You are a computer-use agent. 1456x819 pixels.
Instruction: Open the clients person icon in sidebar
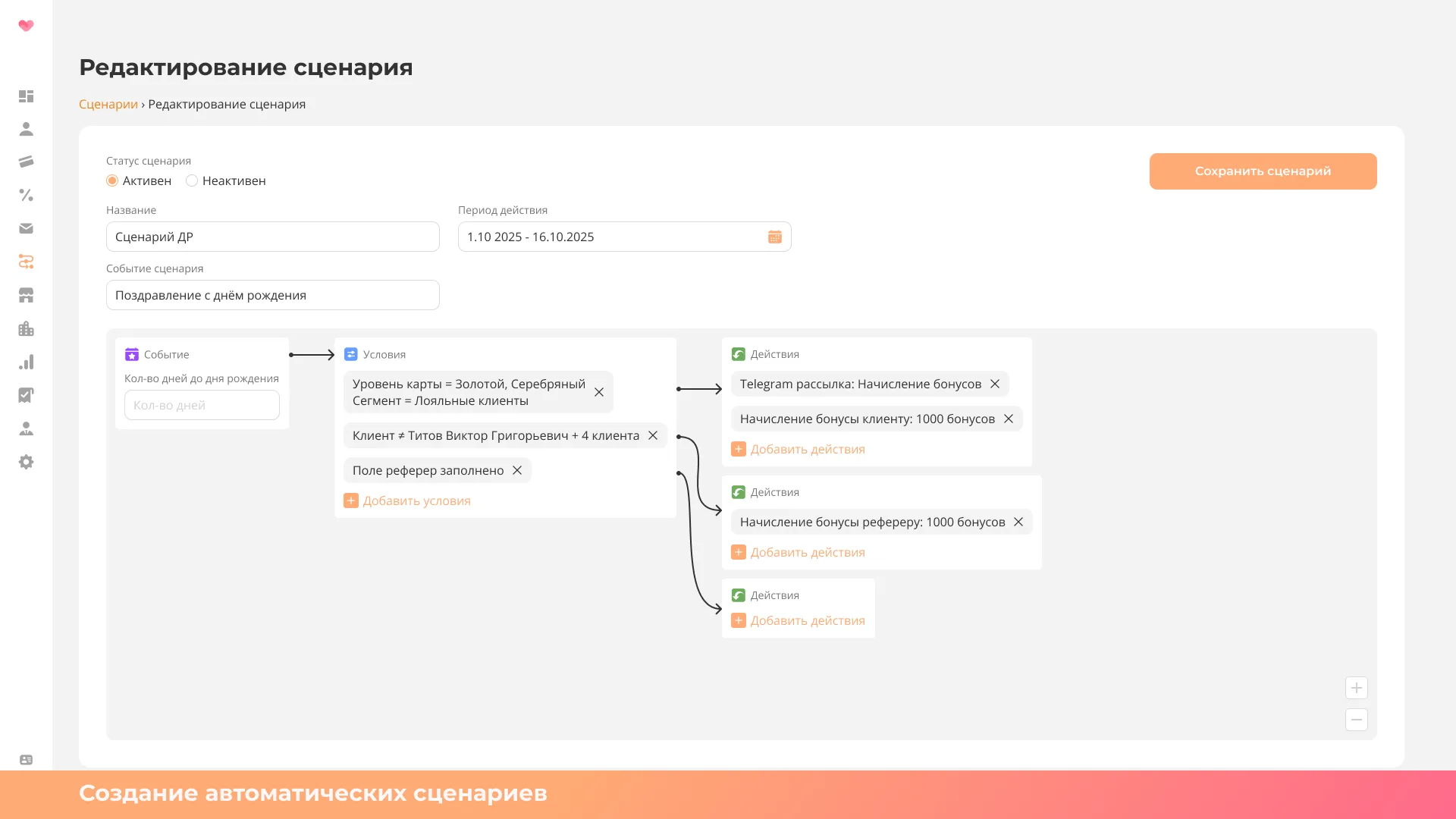26,129
